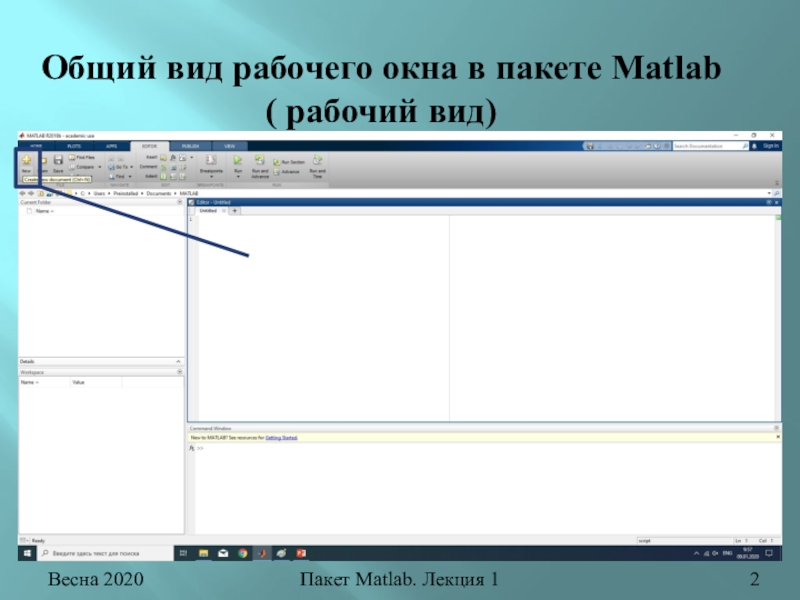Click Sign In in the title area
This screenshot has width=800, height=600.
(770, 146)
